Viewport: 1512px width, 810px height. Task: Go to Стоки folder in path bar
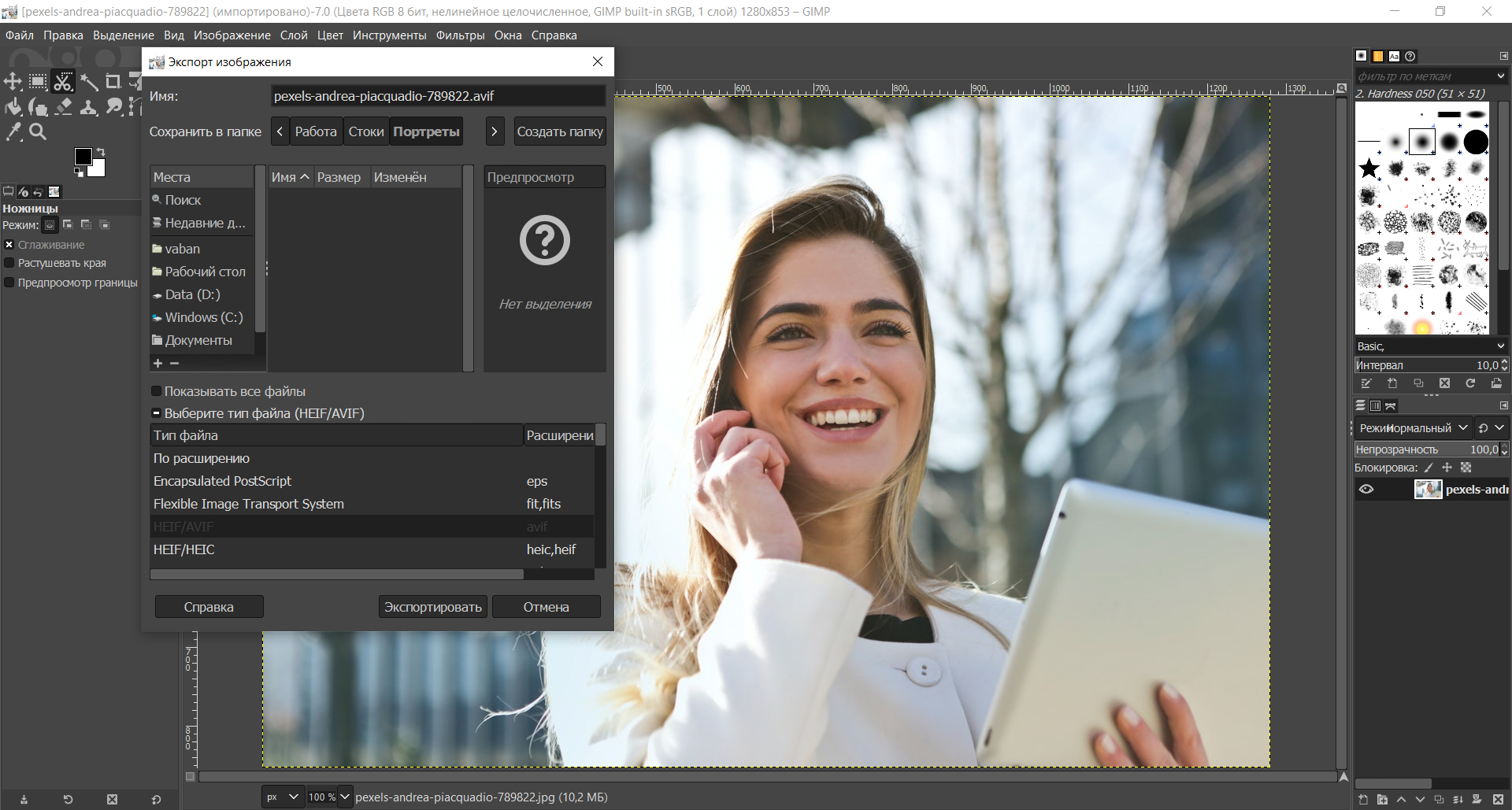366,131
